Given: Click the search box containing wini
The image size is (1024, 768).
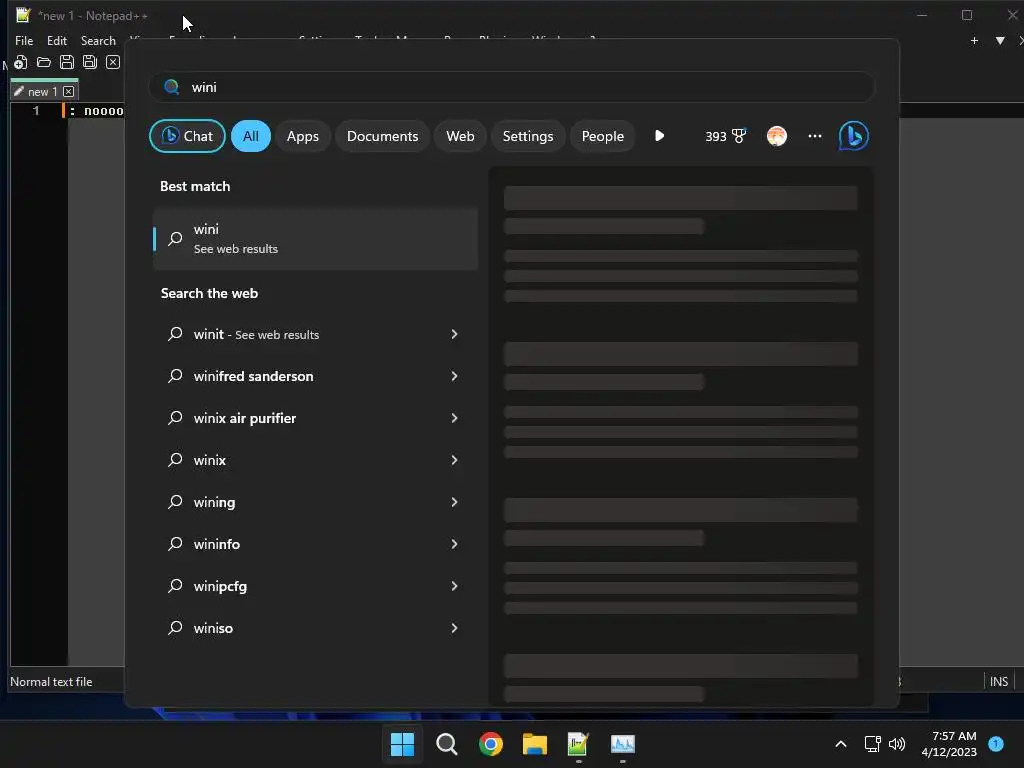Looking at the screenshot, I should click(512, 87).
